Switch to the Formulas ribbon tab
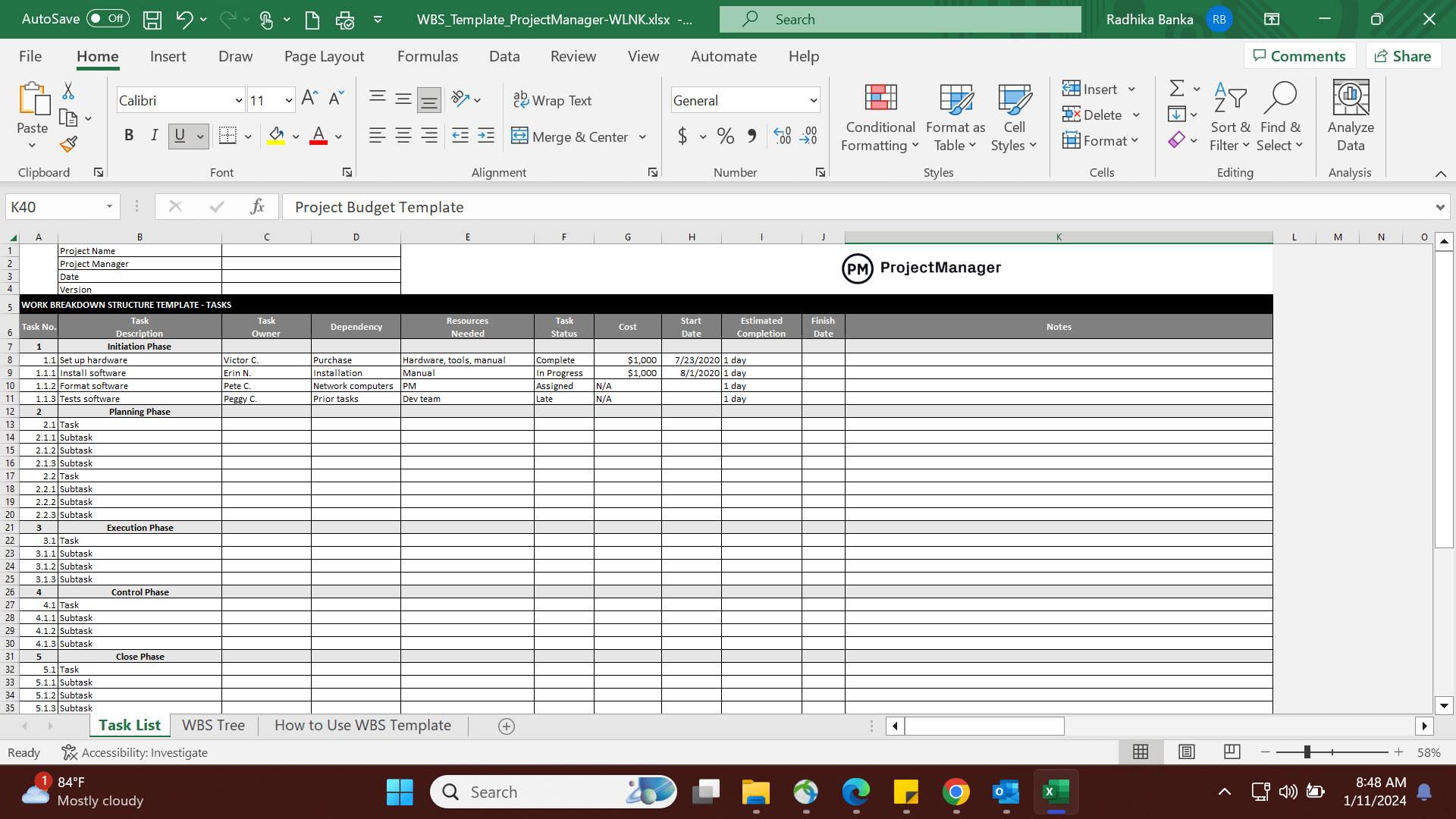The width and height of the screenshot is (1456, 819). coord(428,56)
